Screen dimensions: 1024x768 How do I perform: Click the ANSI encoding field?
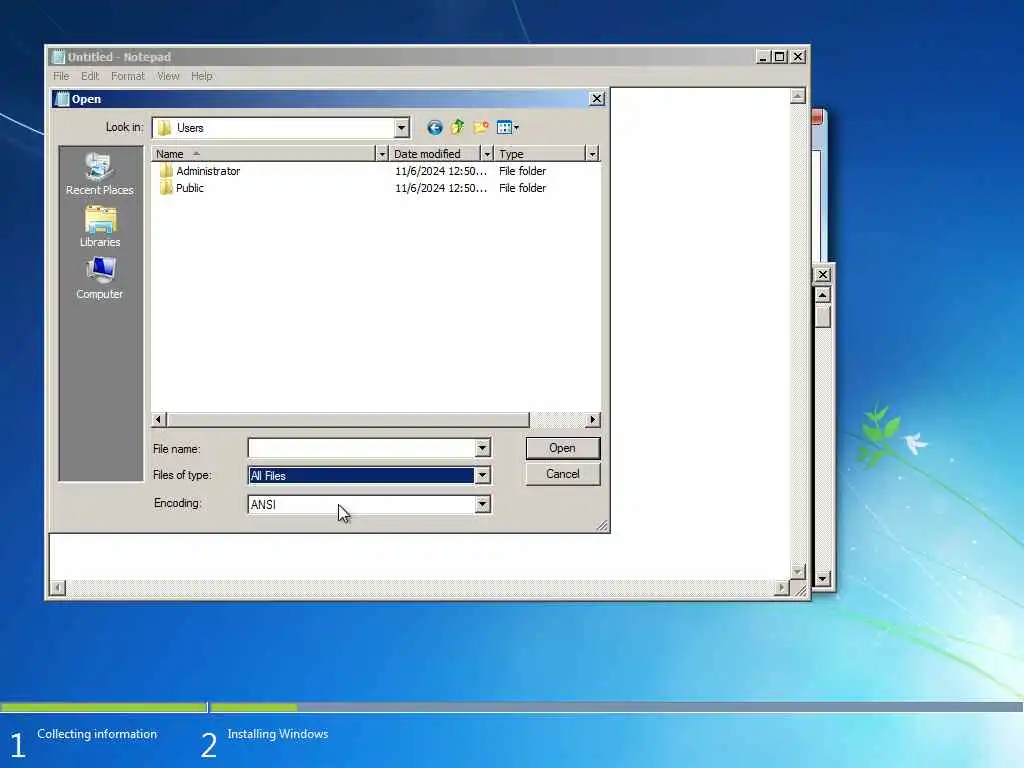tap(362, 504)
